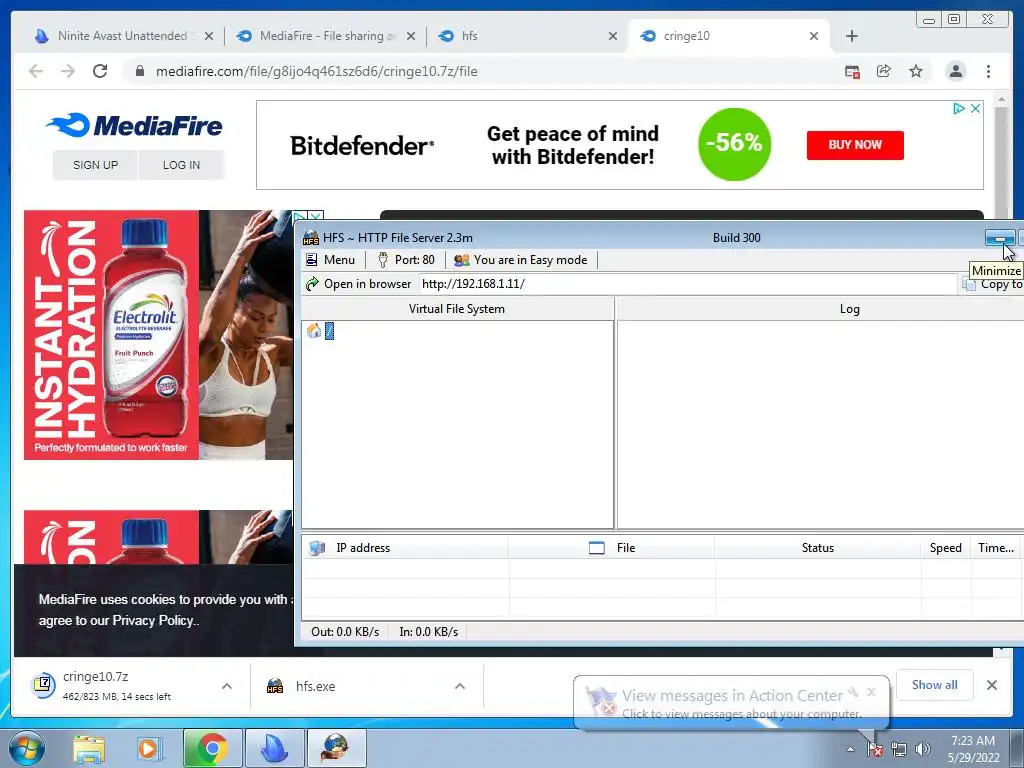
Task: Click the pop-up blocked icon in address bar
Action: tap(852, 72)
